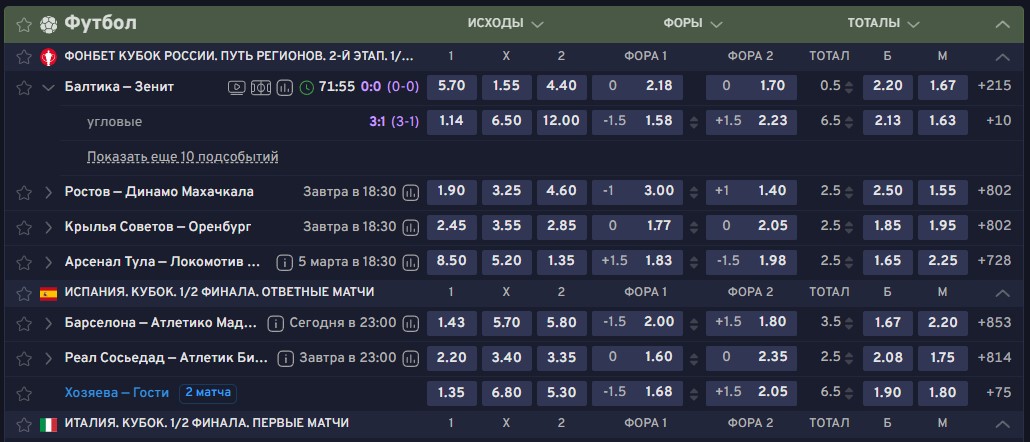Open live video stream for Балтика – Зенит
Screen dimensions: 1030x442
click(x=237, y=87)
